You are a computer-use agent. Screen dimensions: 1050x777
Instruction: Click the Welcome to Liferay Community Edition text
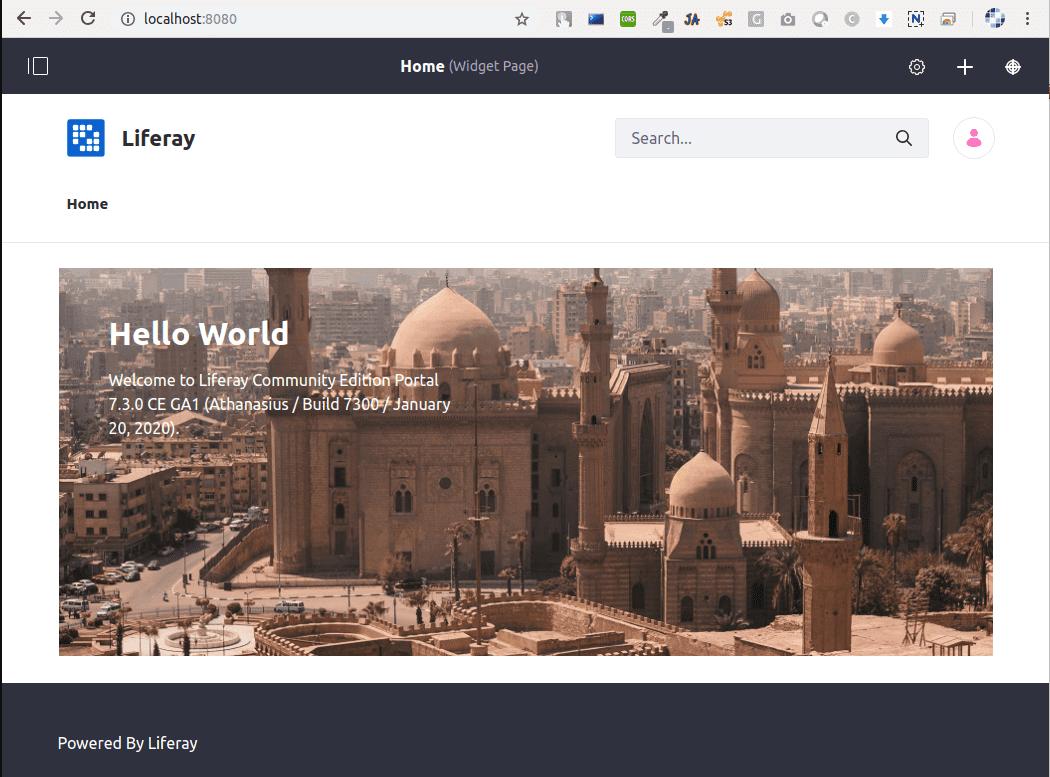[279, 404]
